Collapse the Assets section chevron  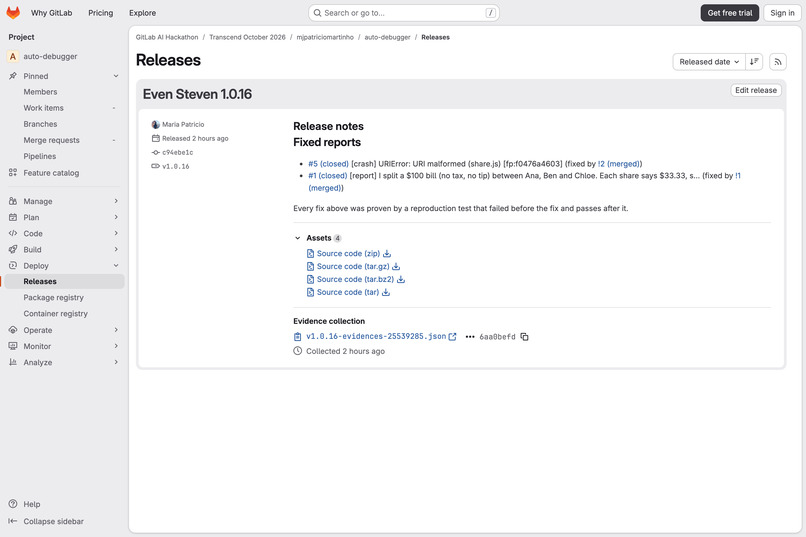[298, 238]
